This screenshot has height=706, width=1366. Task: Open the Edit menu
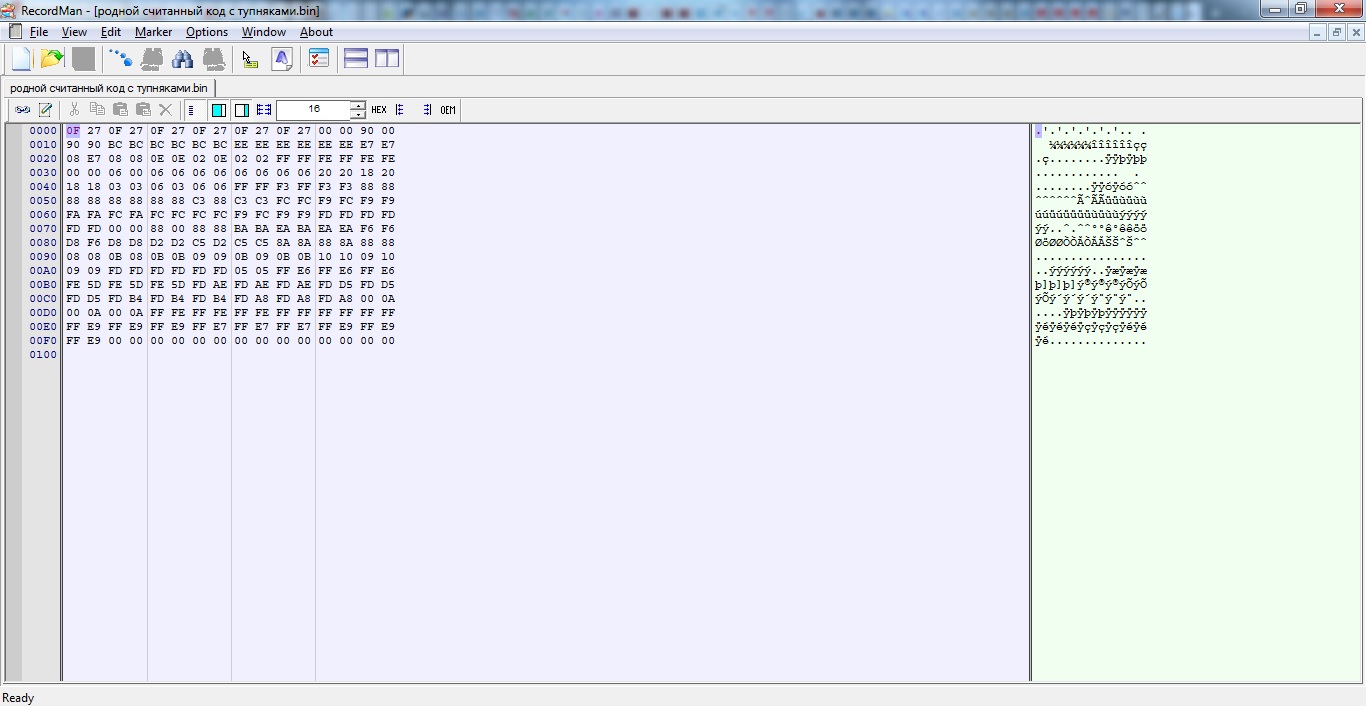point(111,32)
